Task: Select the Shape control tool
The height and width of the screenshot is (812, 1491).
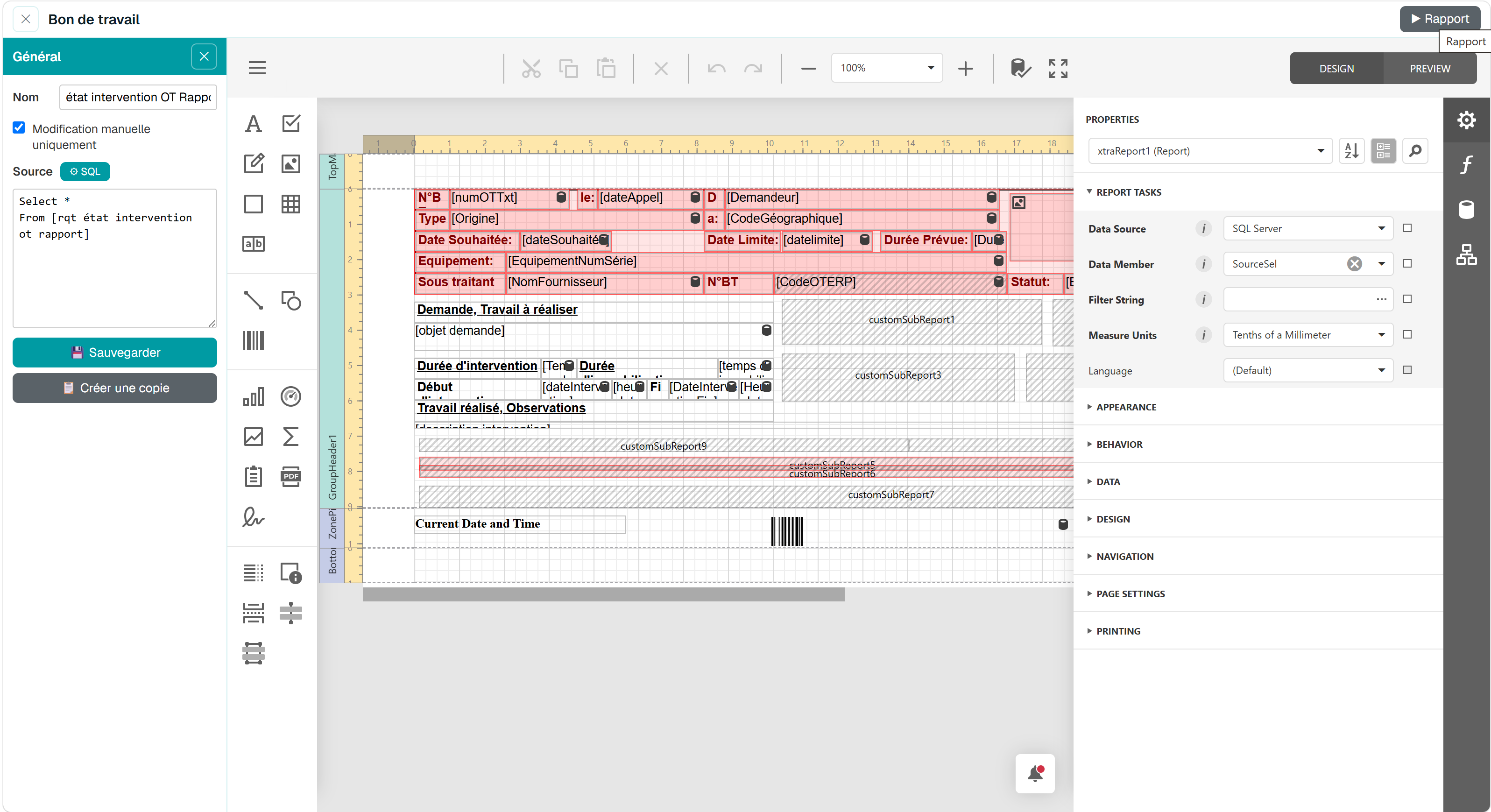Action: coord(290,300)
